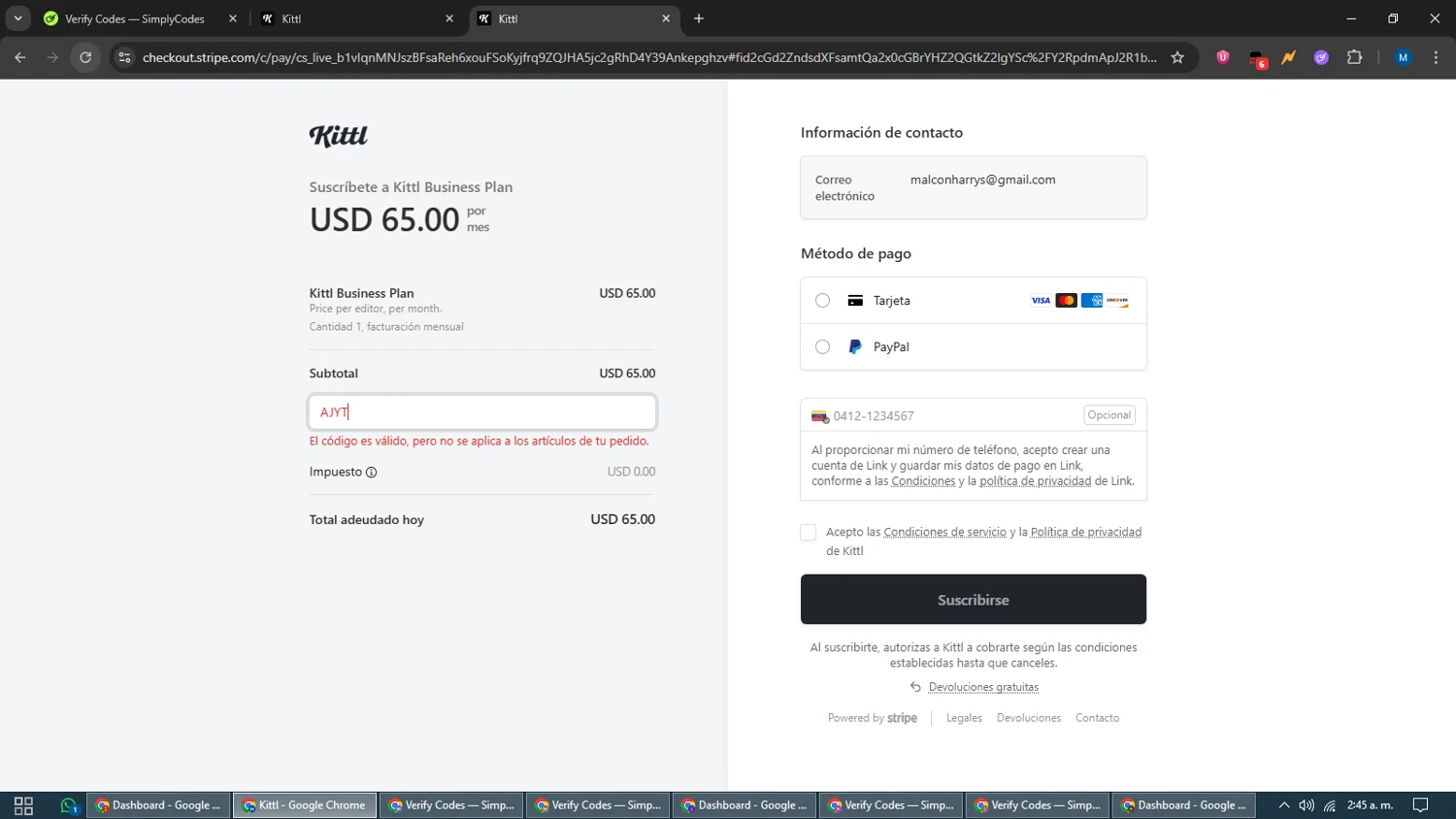Open the Devoluciones gratuitas link
This screenshot has width=1456, height=819.
click(x=983, y=687)
